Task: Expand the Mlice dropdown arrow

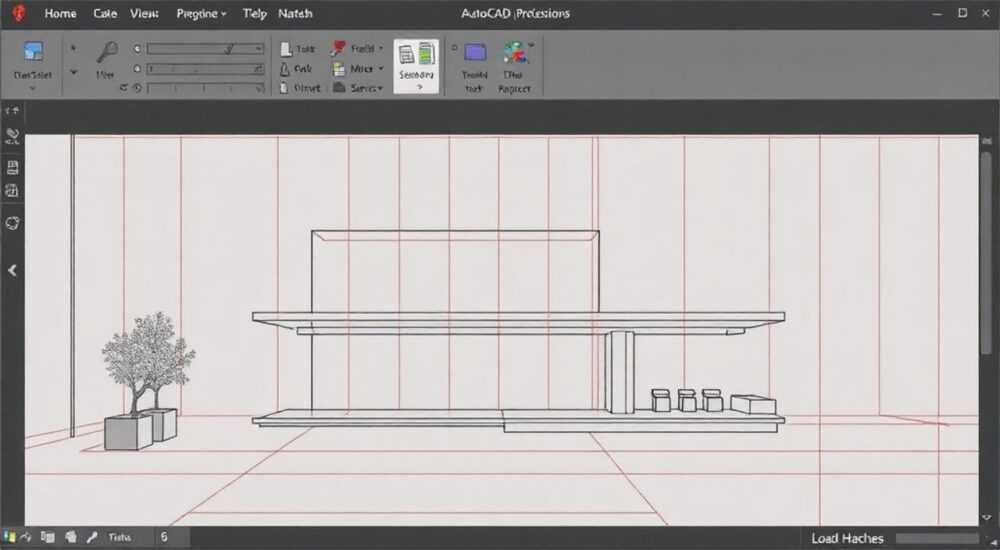Action: [x=381, y=68]
